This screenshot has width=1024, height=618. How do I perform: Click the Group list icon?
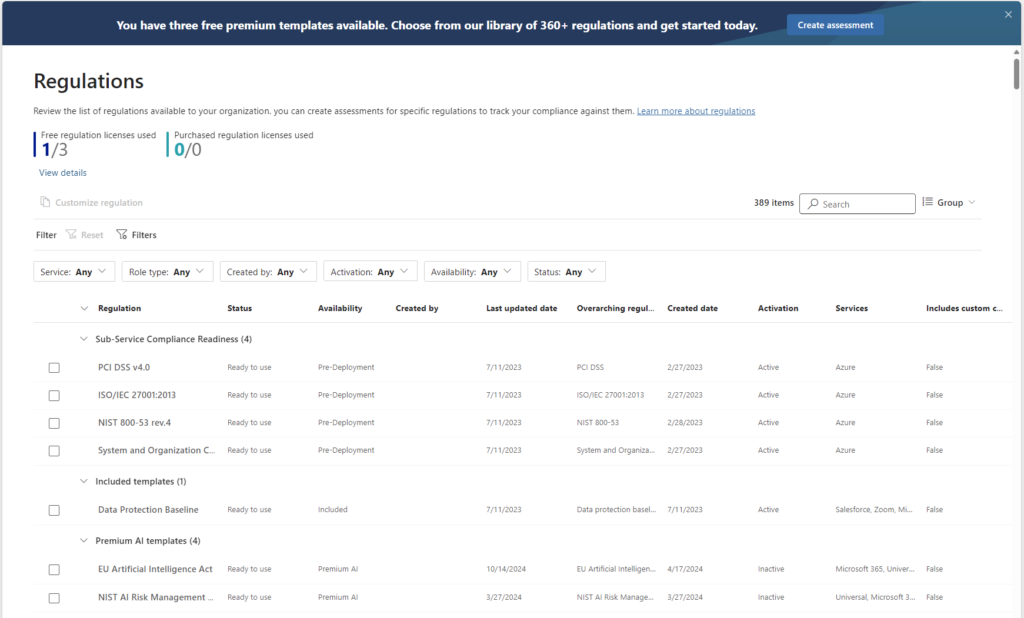927,202
